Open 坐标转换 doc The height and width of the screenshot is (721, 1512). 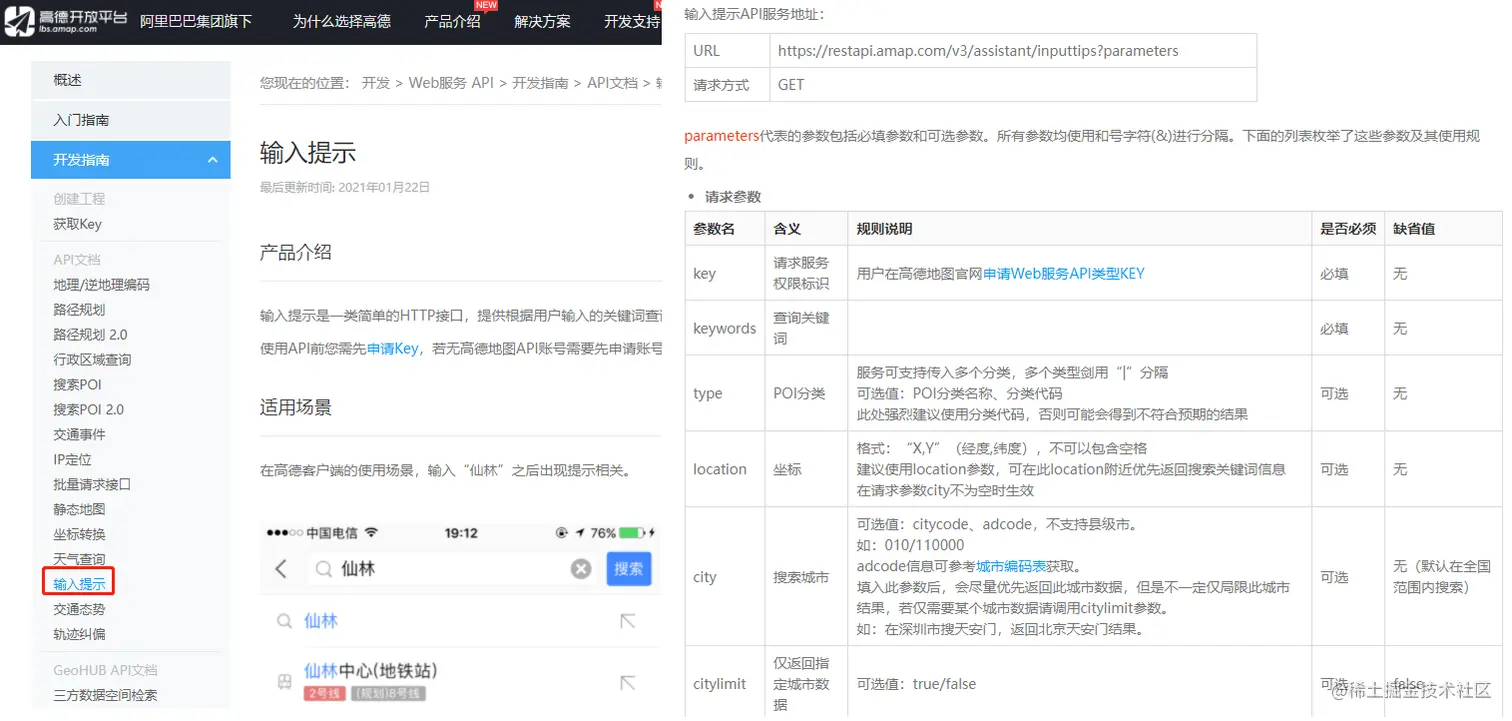(x=79, y=534)
